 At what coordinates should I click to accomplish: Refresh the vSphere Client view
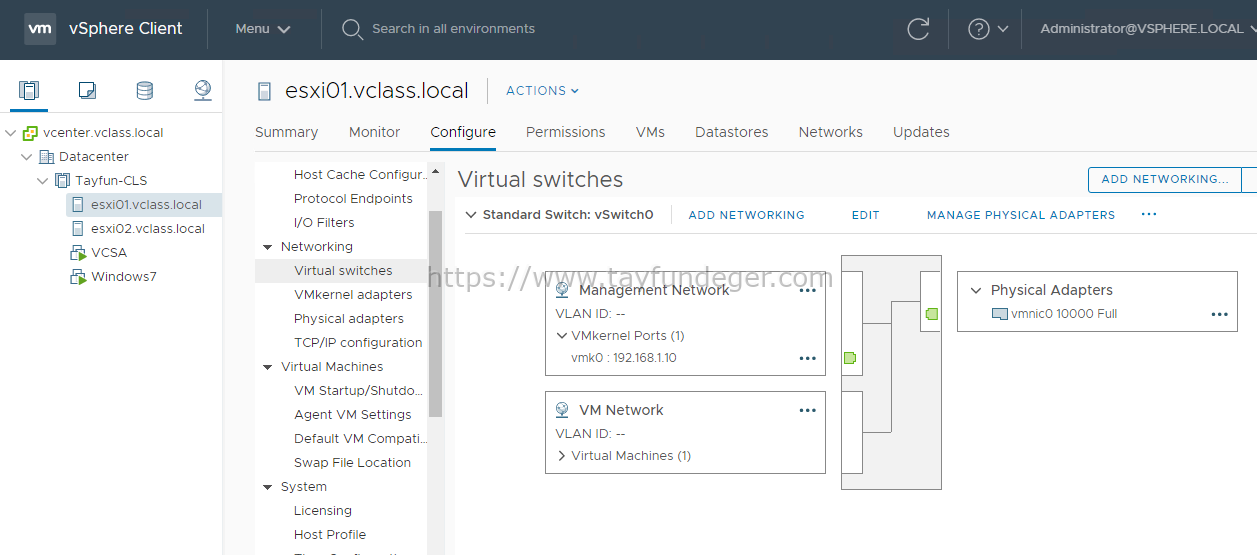click(918, 29)
